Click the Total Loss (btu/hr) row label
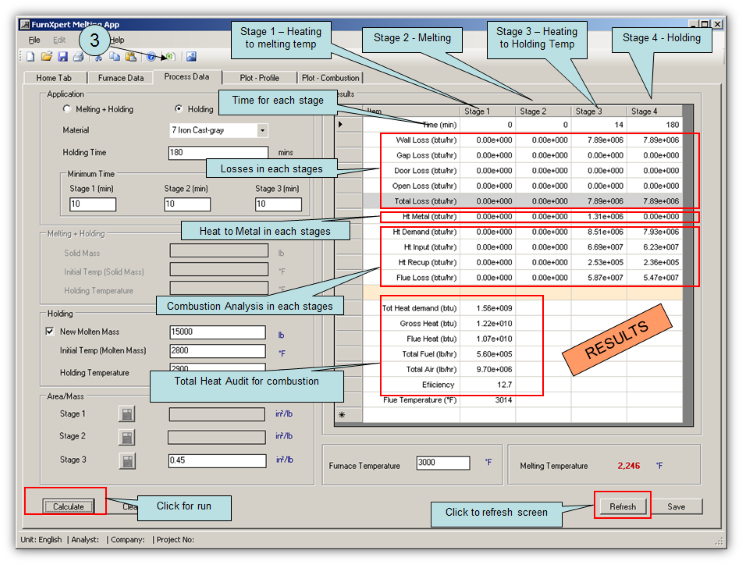The height and width of the screenshot is (565, 743). coord(426,201)
